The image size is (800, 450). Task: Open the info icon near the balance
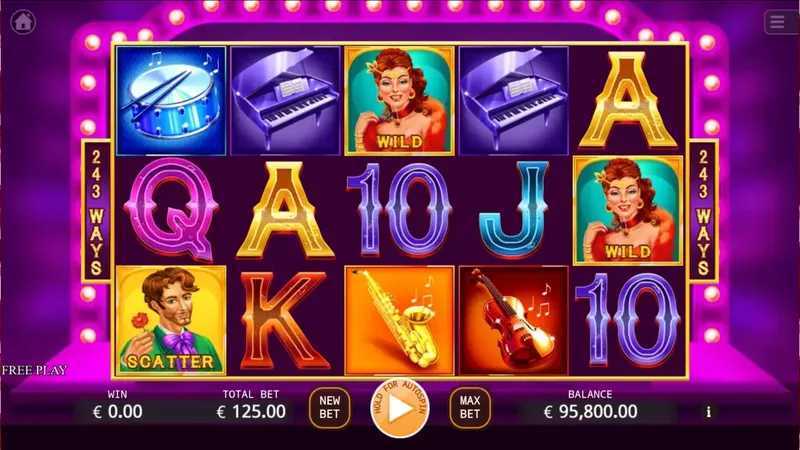click(x=708, y=412)
